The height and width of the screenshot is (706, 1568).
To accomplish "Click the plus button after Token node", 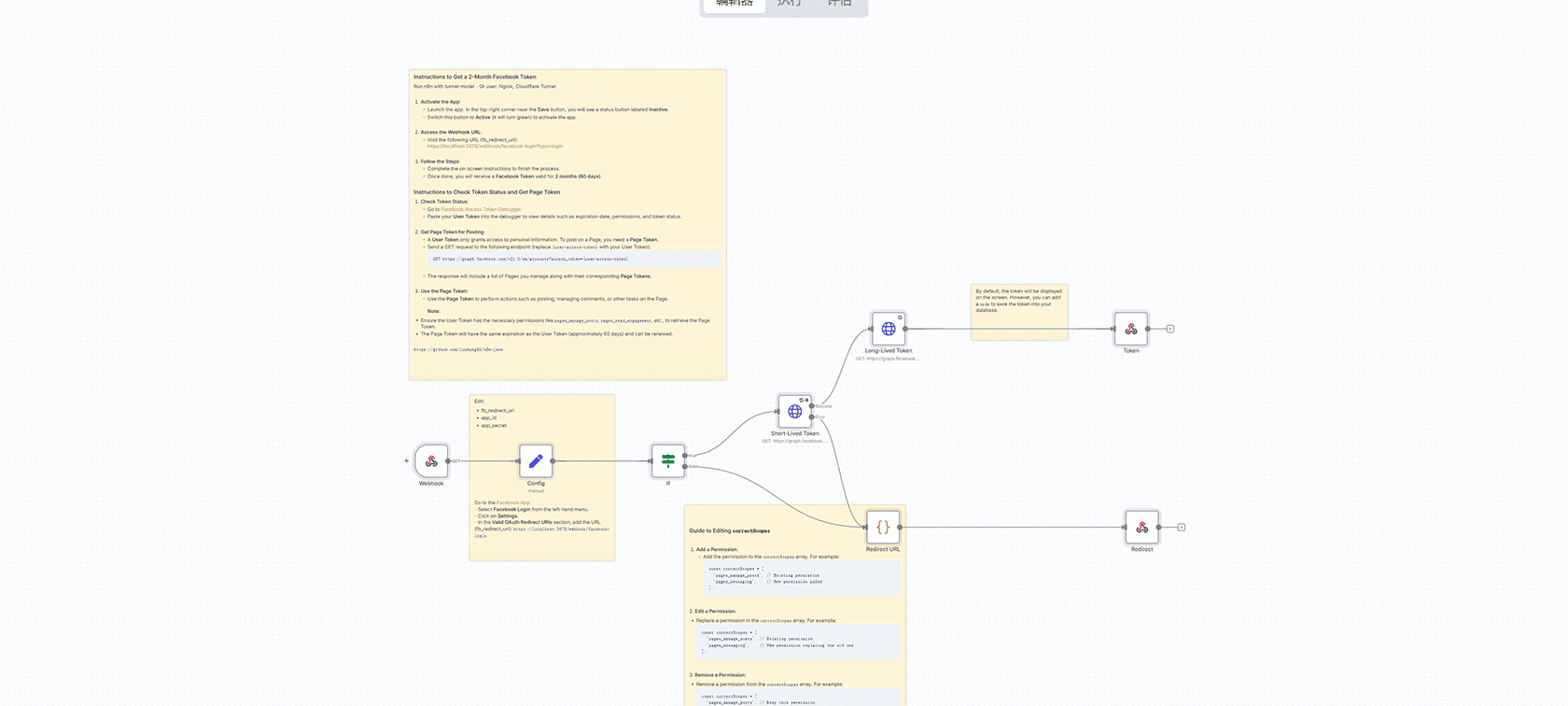I will 1170,329.
